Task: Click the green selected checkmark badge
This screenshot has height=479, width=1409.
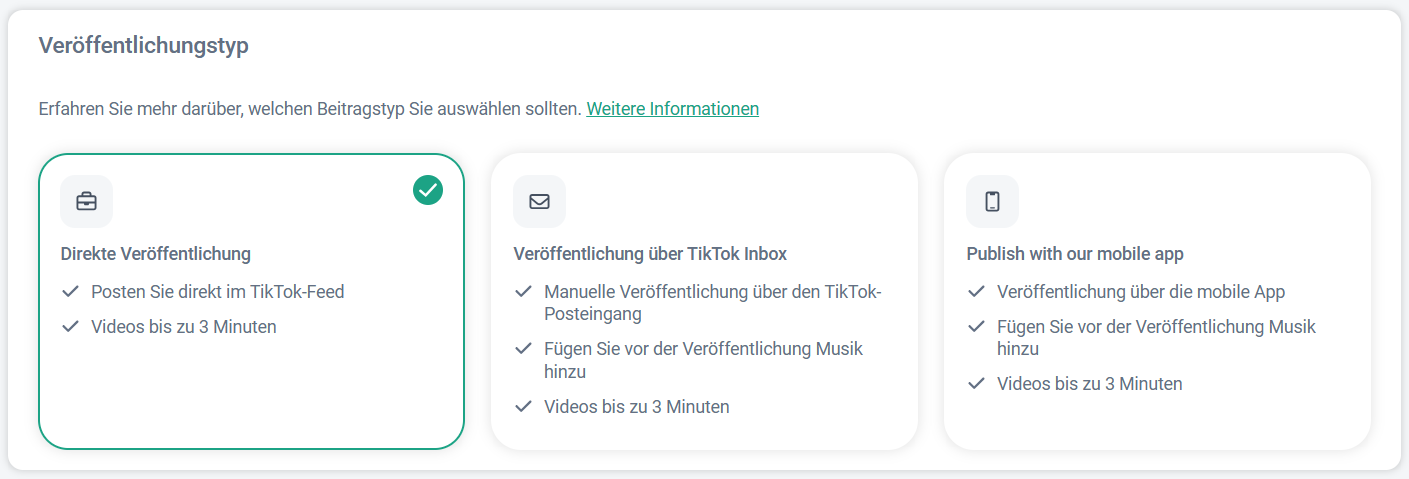Action: pos(428,189)
